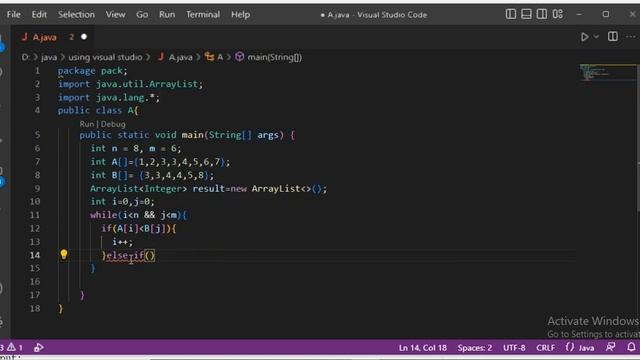Click the Debug CodeLens link
640x360 pixels.
click(113, 124)
